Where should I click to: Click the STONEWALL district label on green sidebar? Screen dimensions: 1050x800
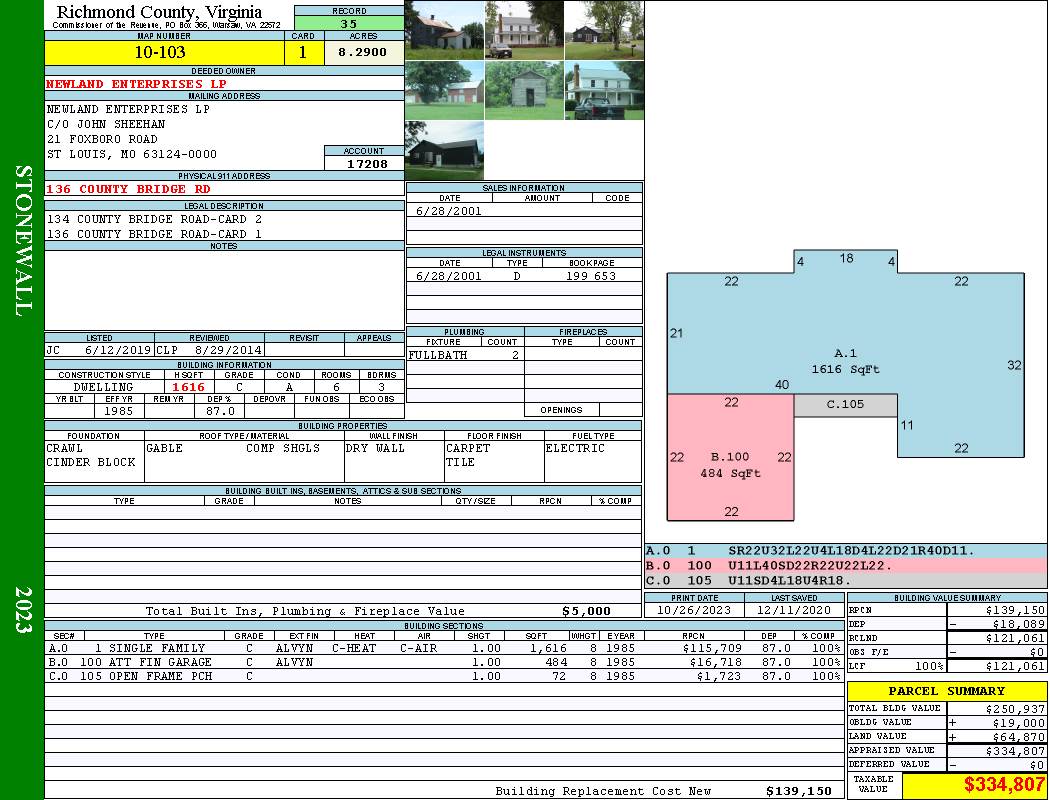(x=23, y=241)
